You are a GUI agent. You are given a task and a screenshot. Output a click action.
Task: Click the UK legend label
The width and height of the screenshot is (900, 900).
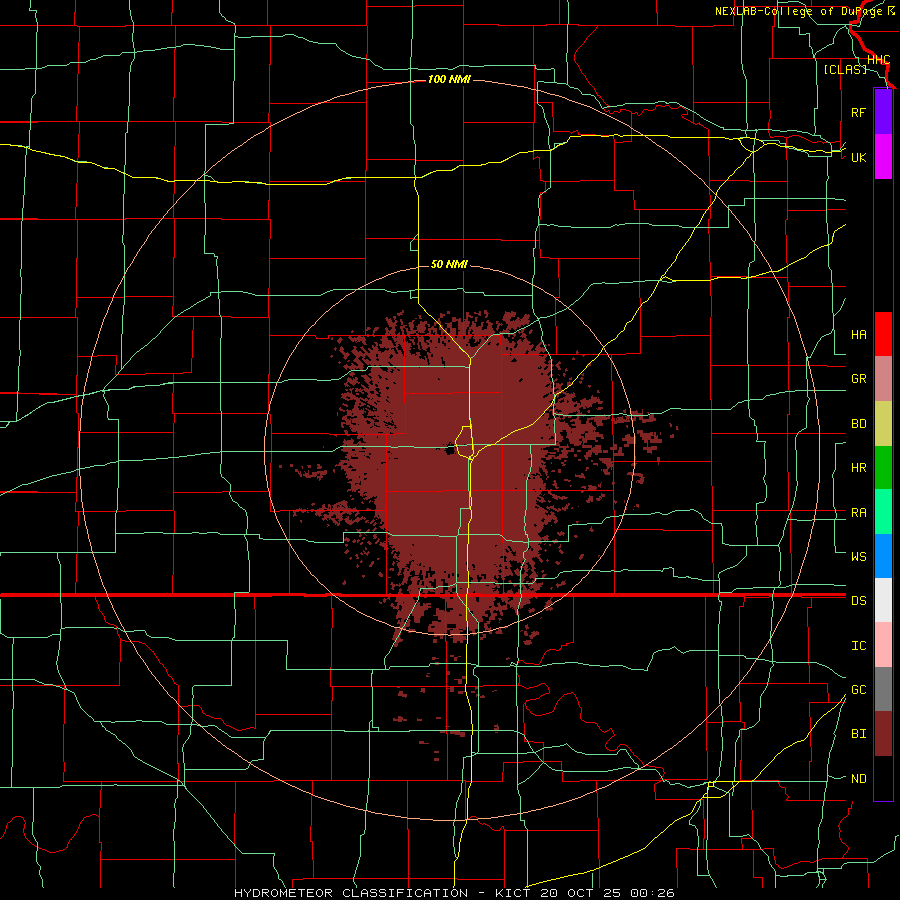859,157
